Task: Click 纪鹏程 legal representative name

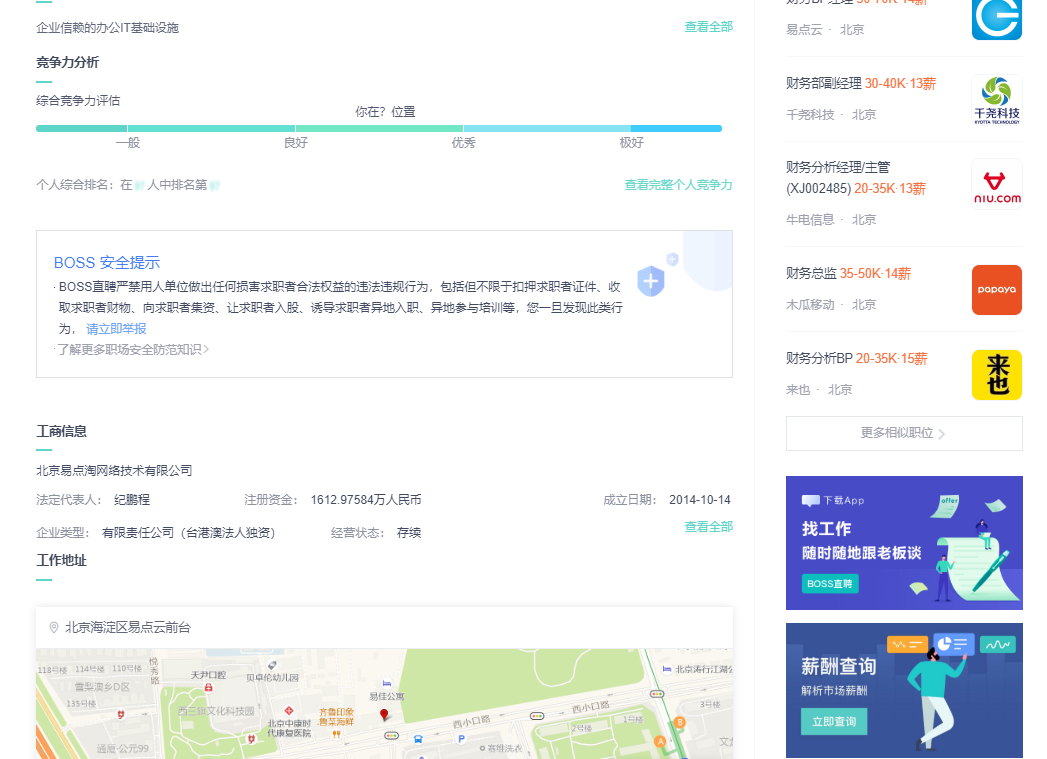Action: [x=132, y=500]
